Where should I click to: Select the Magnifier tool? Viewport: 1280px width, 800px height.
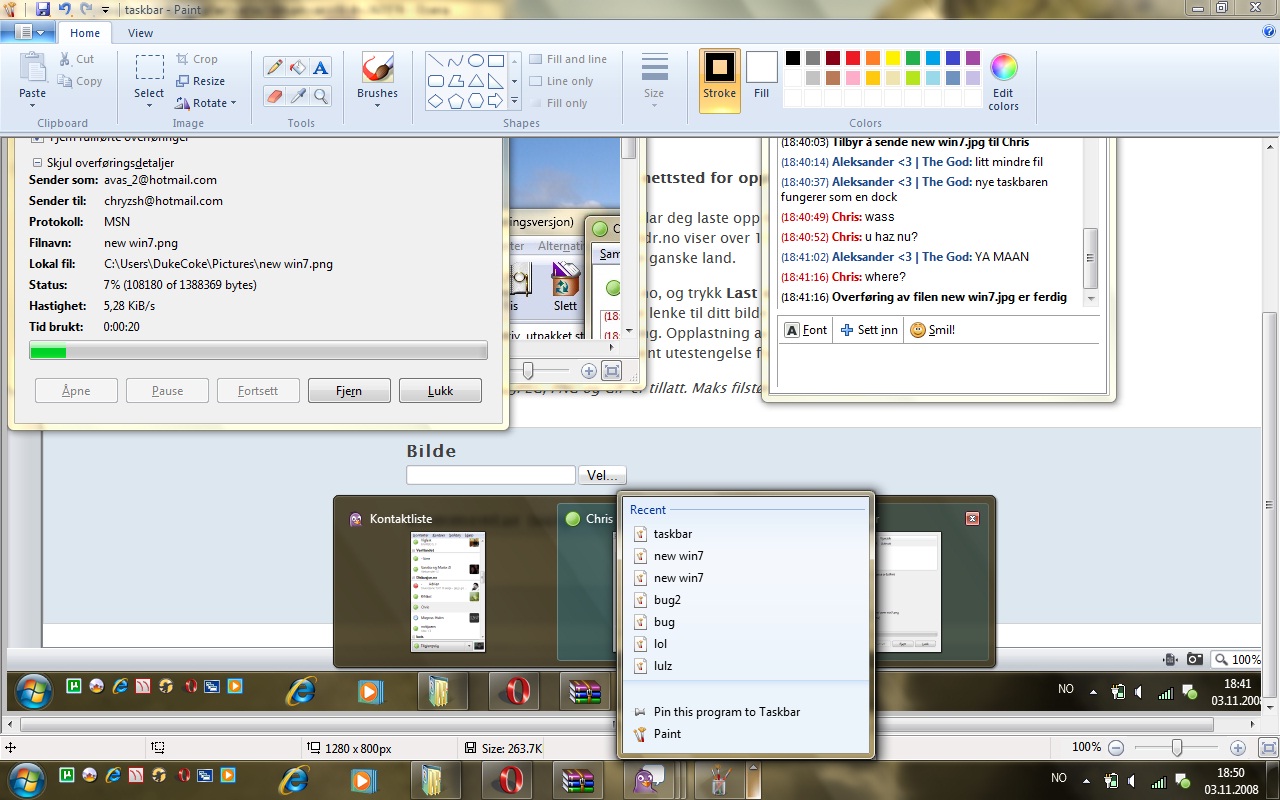[320, 96]
